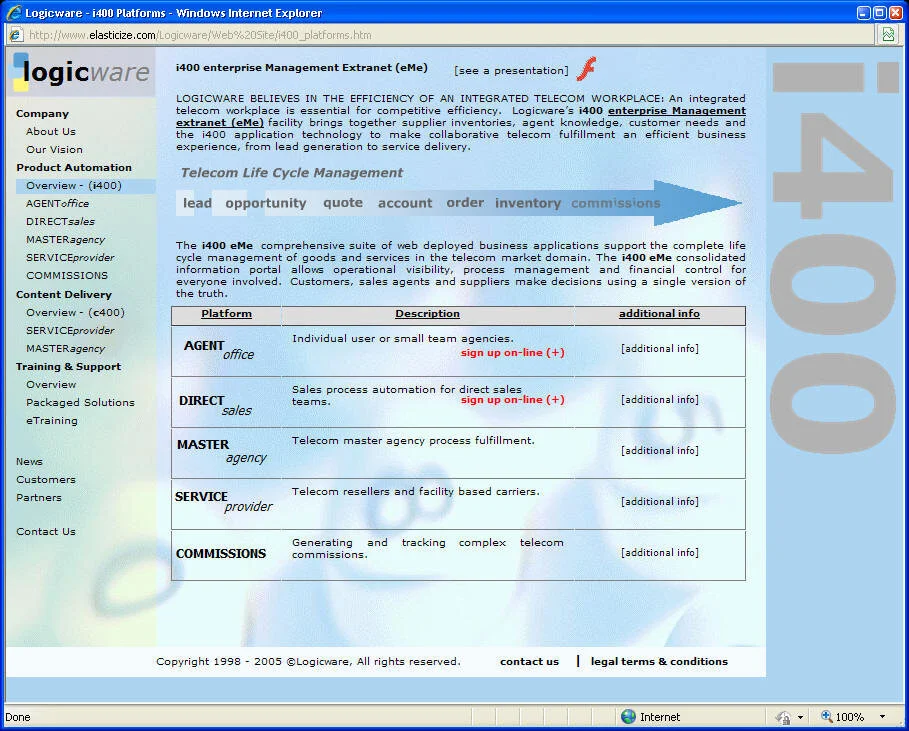Open additional info for COMMISSIONS
Image resolution: width=909 pixels, height=731 pixels.
click(660, 552)
